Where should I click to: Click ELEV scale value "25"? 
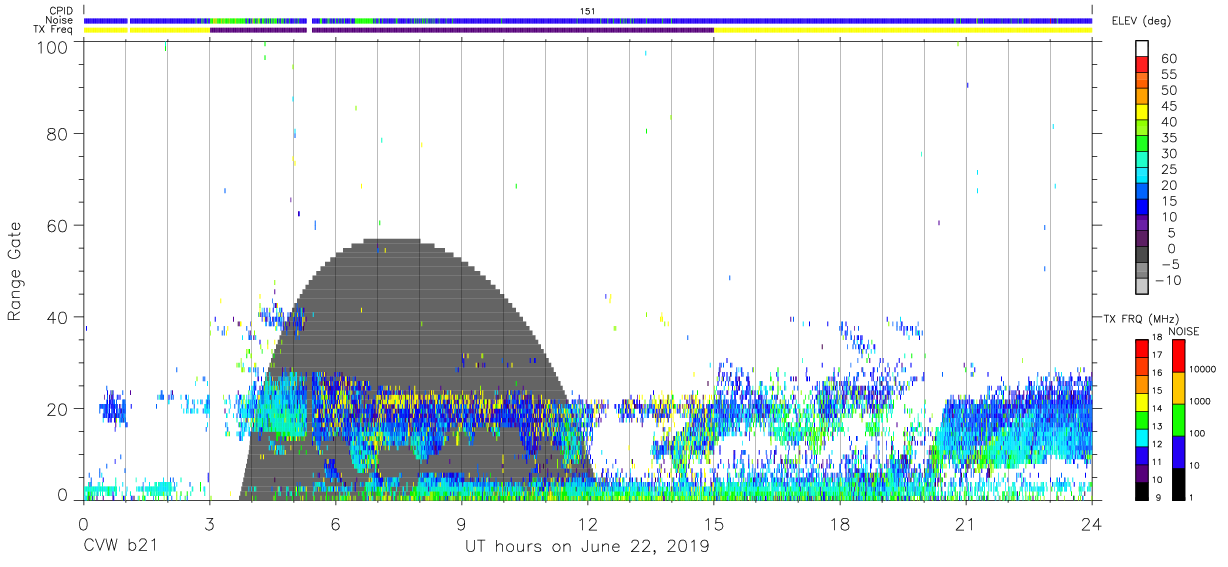point(1169,170)
